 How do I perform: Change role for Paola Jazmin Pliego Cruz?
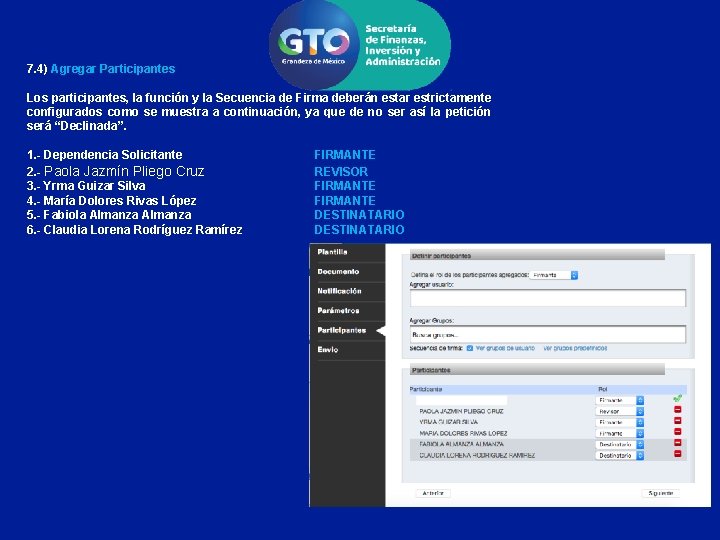(x=620, y=411)
